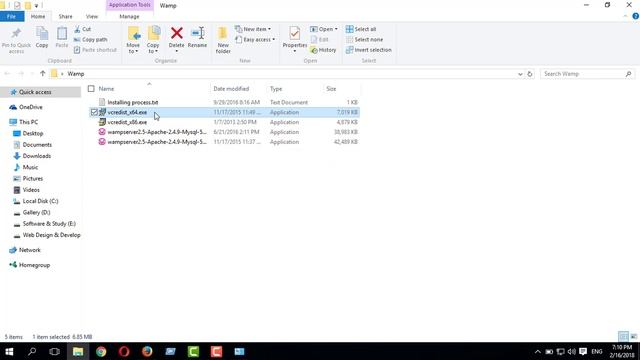Create a New folder
The height and width of the screenshot is (360, 640).
click(223, 40)
